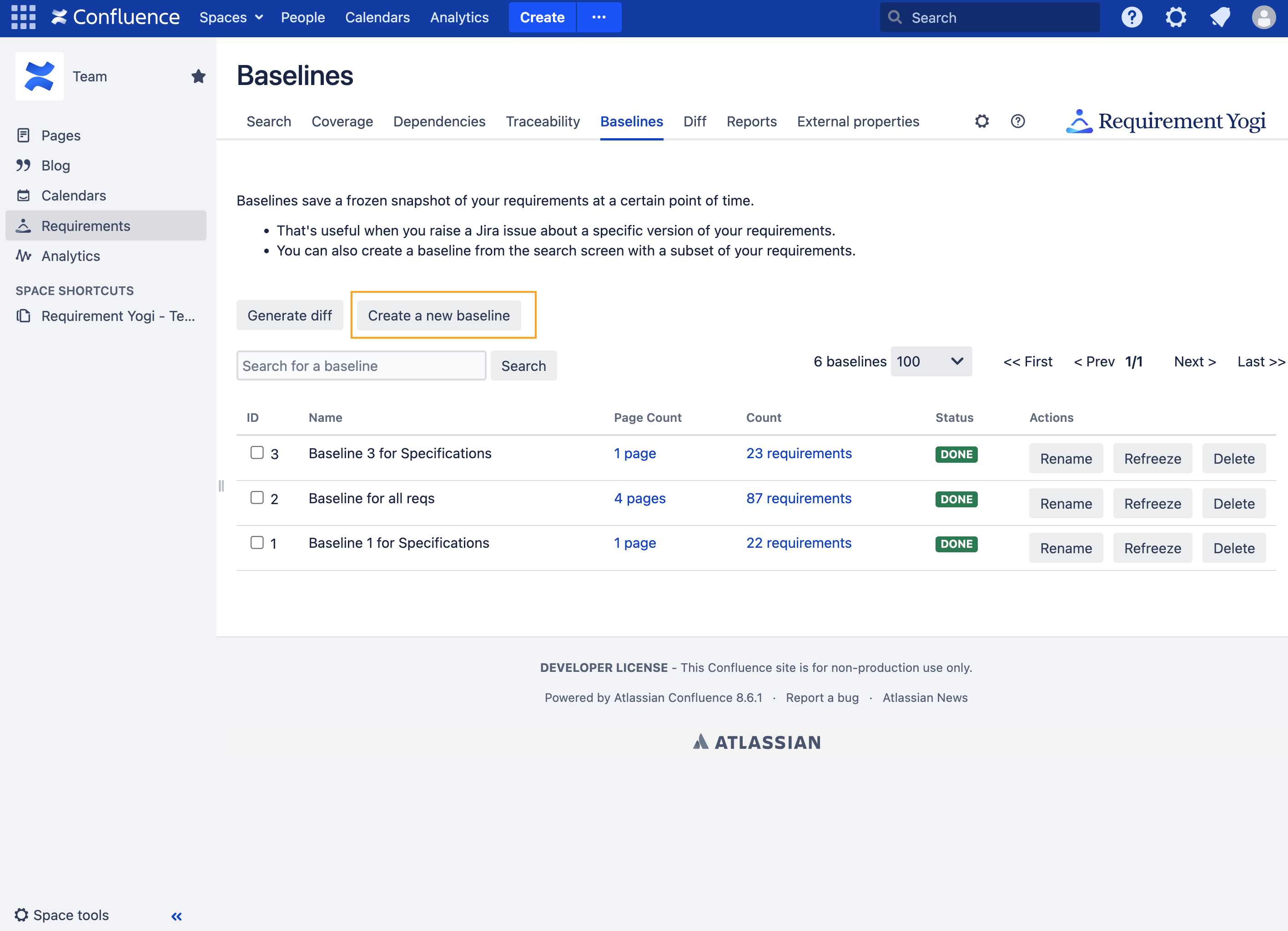Image resolution: width=1288 pixels, height=931 pixels.
Task: Open the notifications megaphone icon
Action: coord(1220,17)
